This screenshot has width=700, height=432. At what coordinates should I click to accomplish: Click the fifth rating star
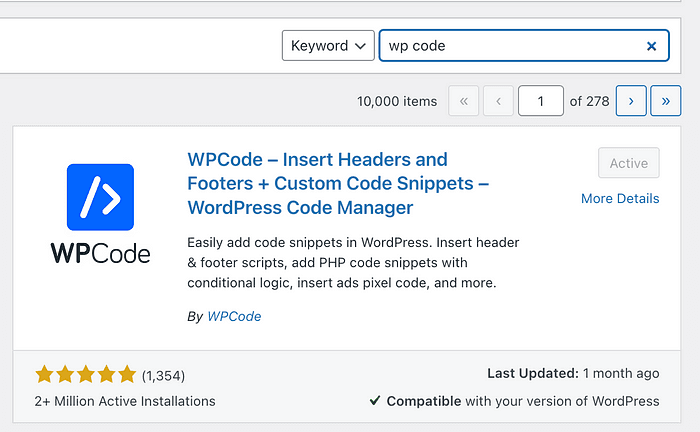pyautogui.click(x=126, y=375)
